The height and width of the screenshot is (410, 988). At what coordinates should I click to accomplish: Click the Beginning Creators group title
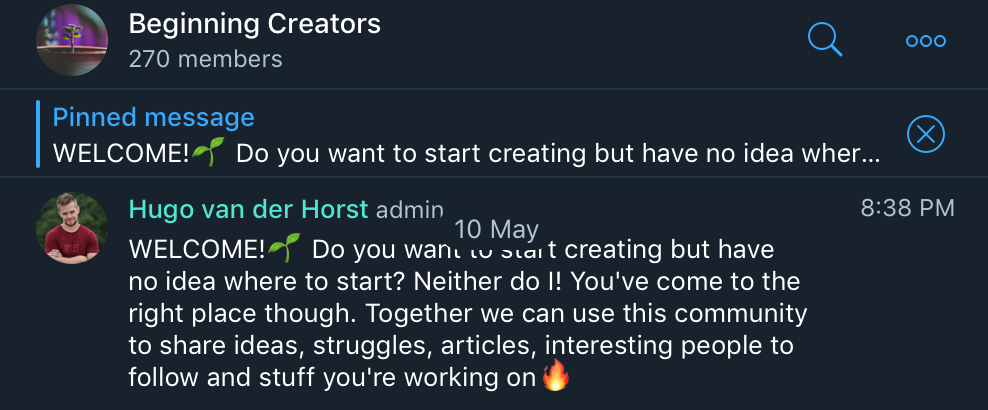[255, 24]
